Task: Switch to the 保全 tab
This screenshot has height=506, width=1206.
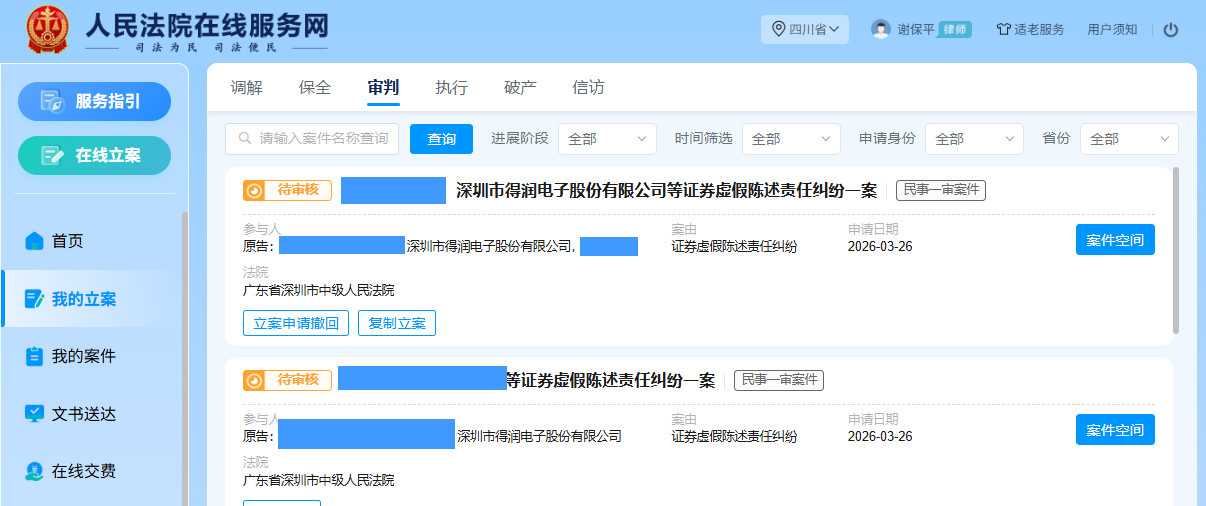Action: tap(315, 87)
